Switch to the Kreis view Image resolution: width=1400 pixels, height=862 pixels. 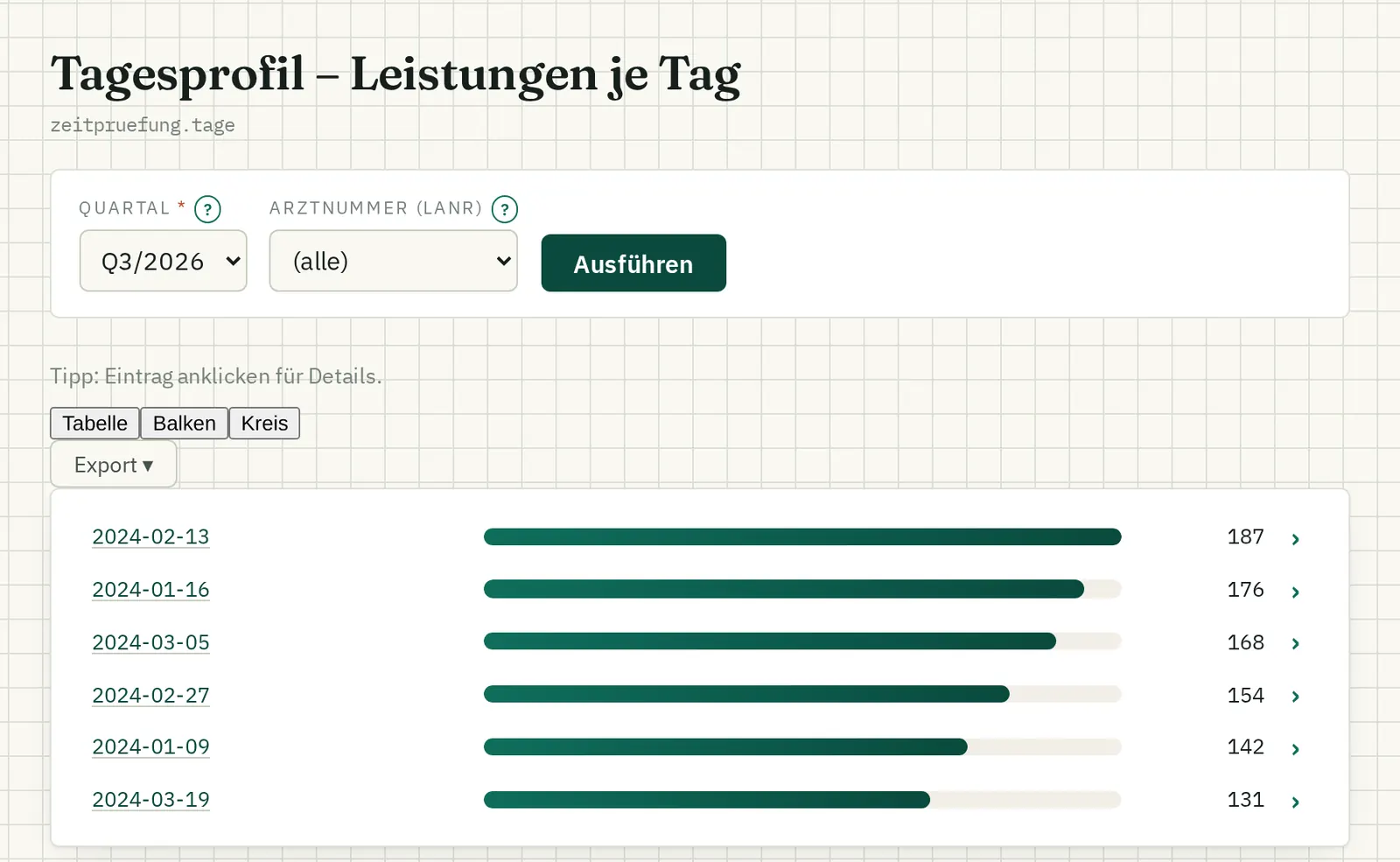264,424
